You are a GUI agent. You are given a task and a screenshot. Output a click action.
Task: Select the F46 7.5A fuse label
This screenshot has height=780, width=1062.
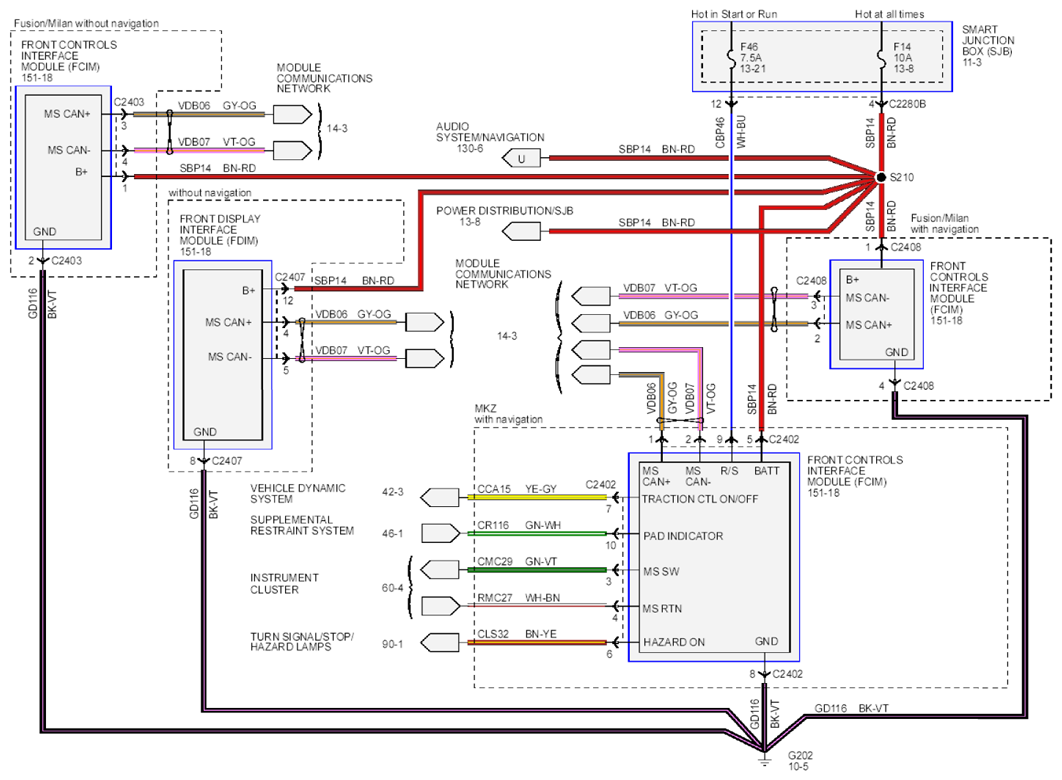coord(752,58)
